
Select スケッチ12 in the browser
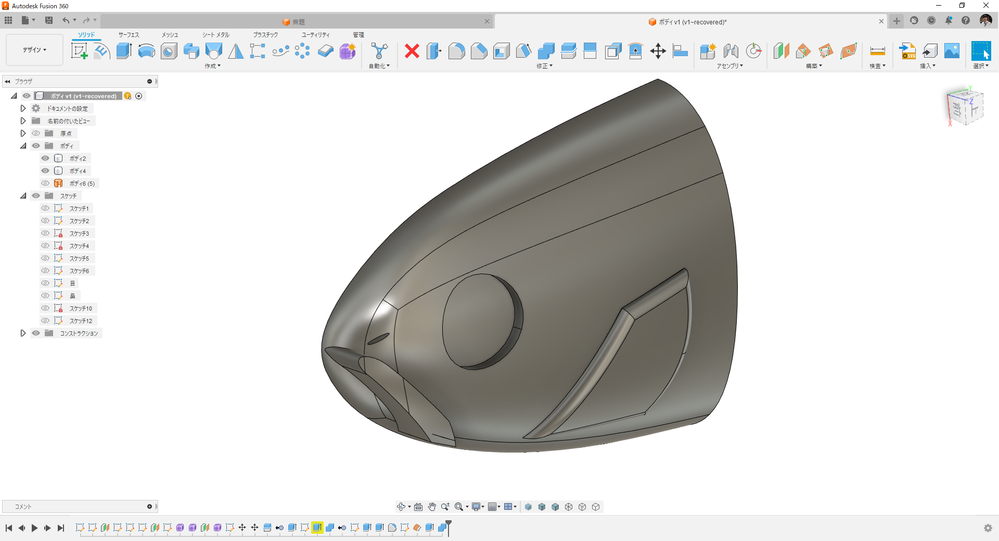point(80,321)
